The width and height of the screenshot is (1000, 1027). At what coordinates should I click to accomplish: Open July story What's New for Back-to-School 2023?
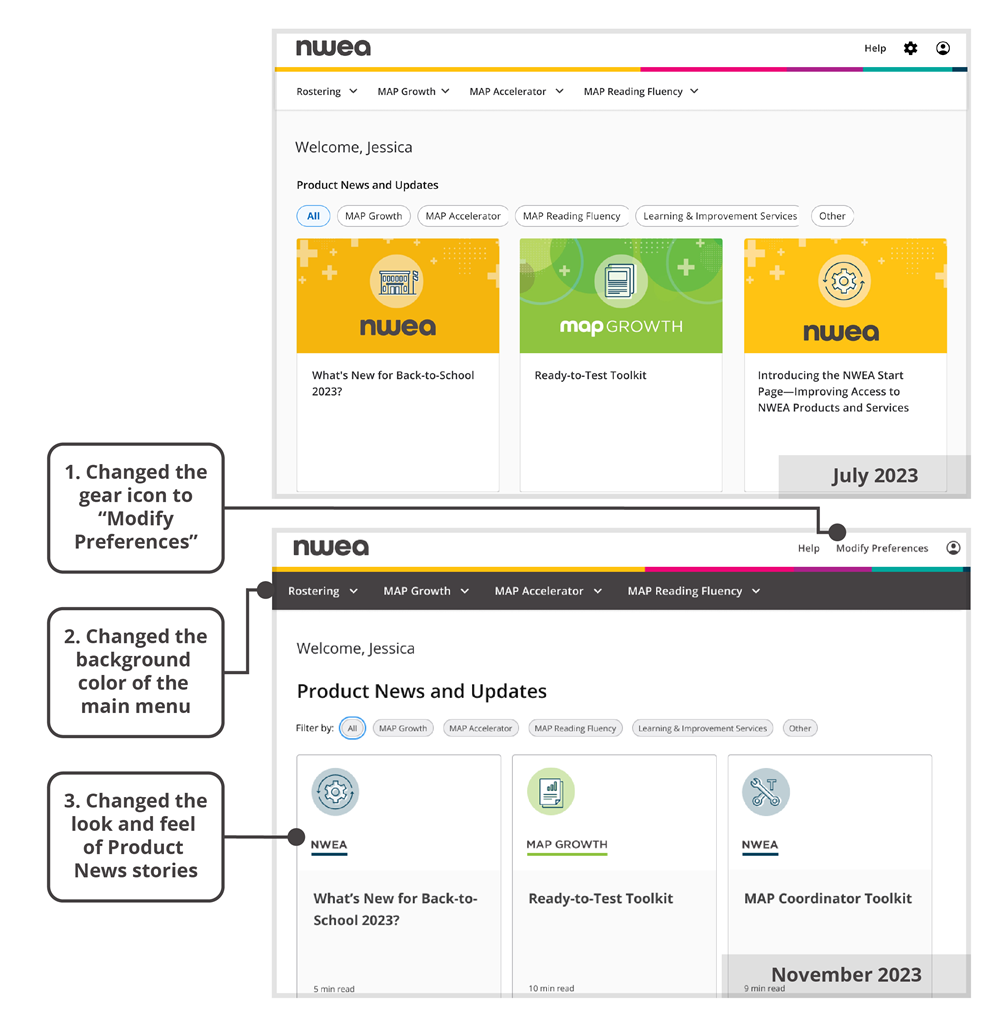(x=393, y=383)
